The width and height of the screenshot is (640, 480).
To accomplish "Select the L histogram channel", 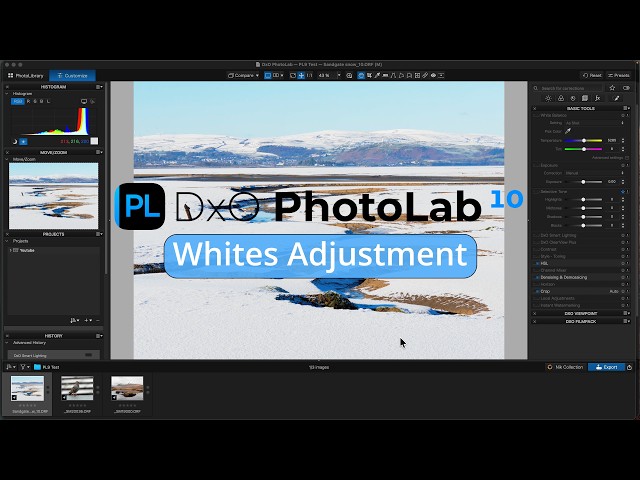I will (48, 101).
